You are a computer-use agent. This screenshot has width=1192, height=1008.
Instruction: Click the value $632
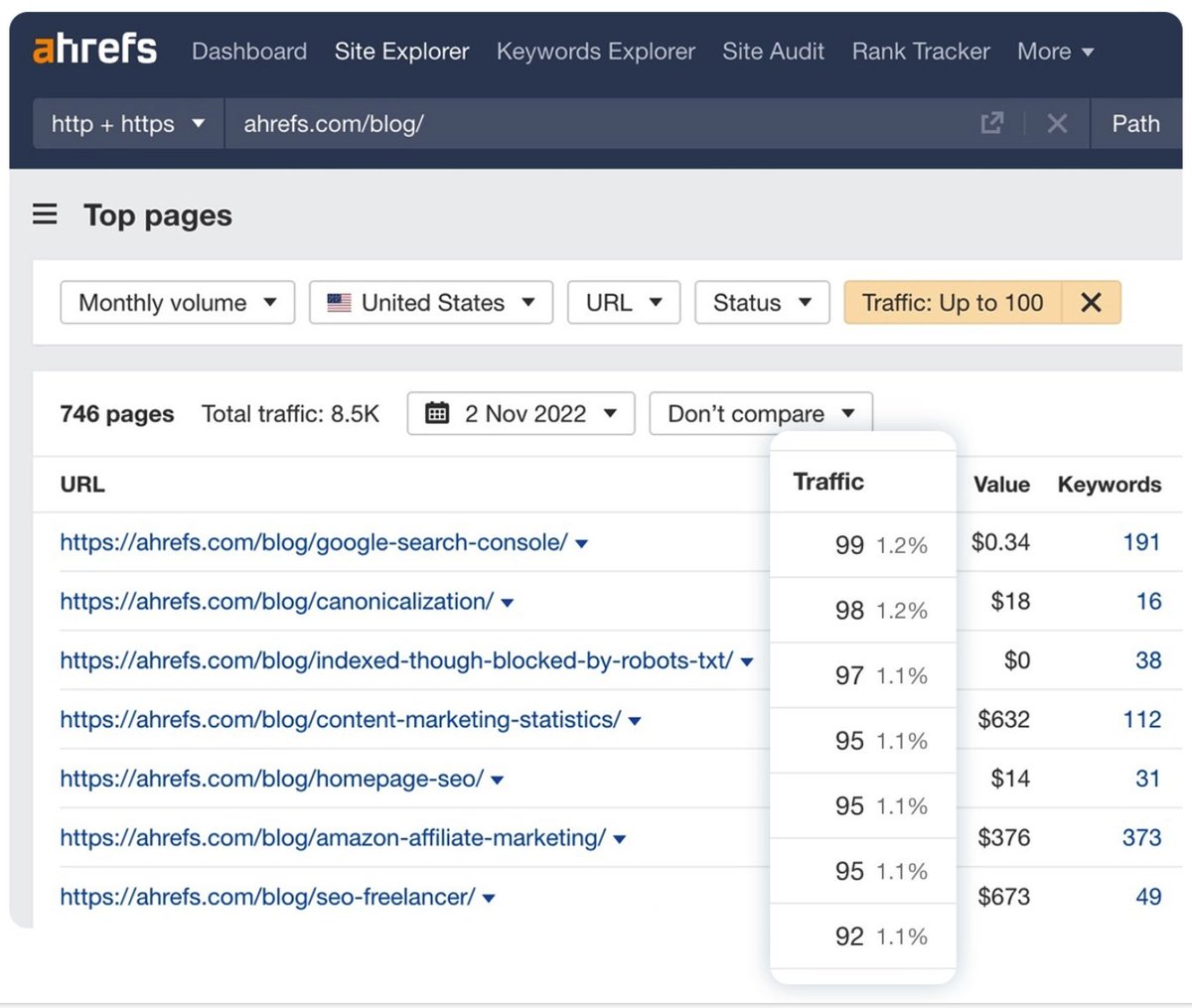[x=1003, y=719]
